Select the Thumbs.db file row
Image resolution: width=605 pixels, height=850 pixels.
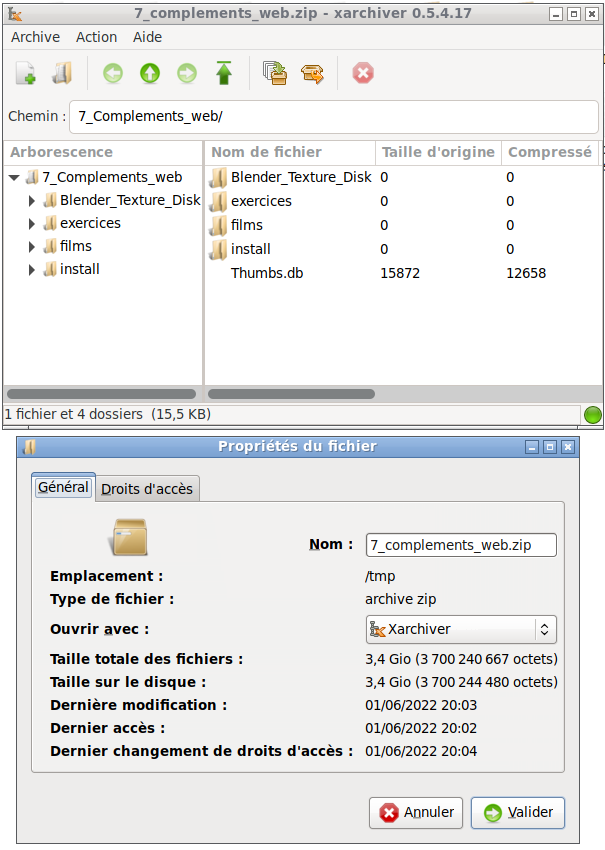[x=403, y=273]
